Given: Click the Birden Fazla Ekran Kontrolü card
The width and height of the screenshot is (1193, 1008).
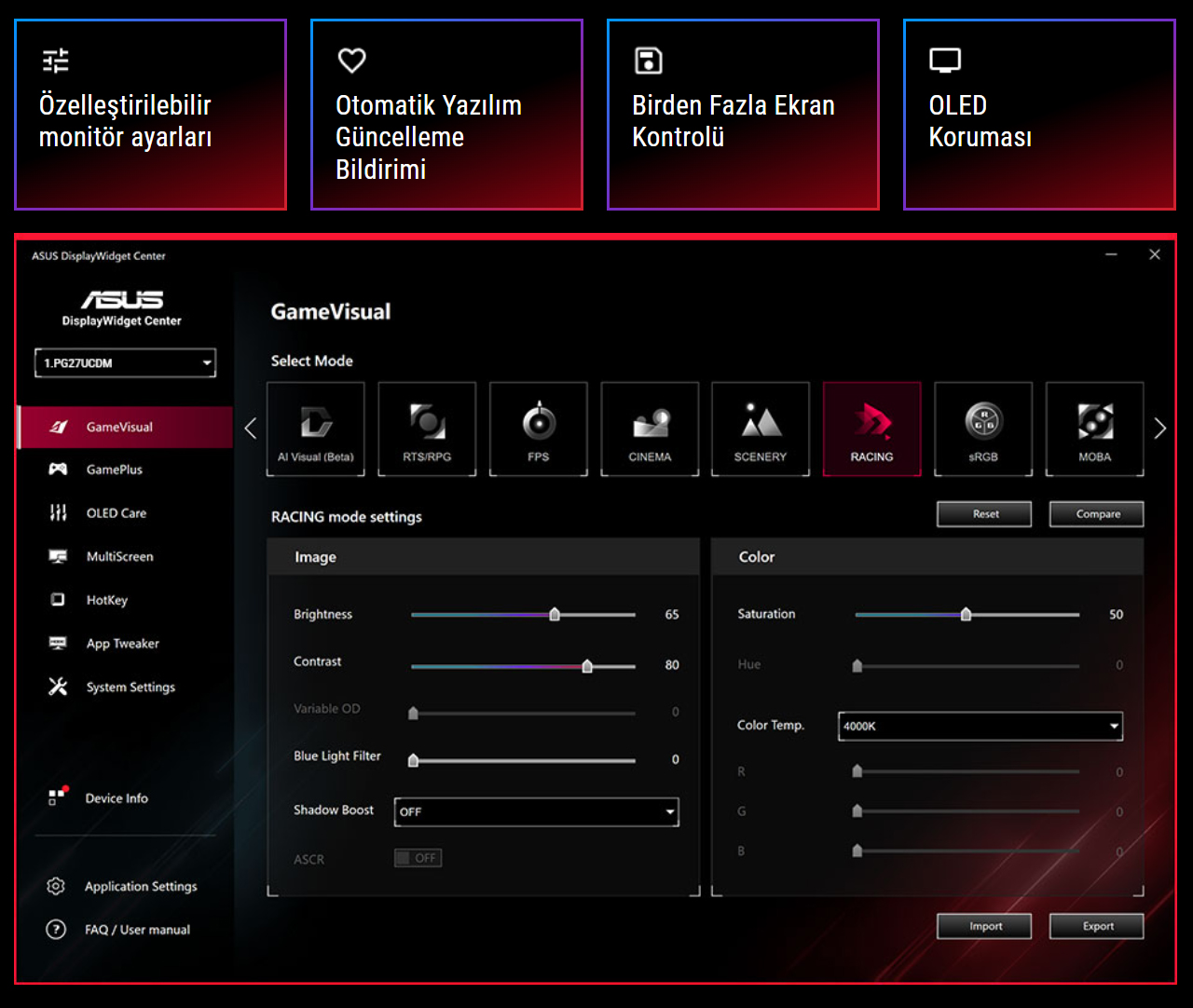Looking at the screenshot, I should point(743,115).
